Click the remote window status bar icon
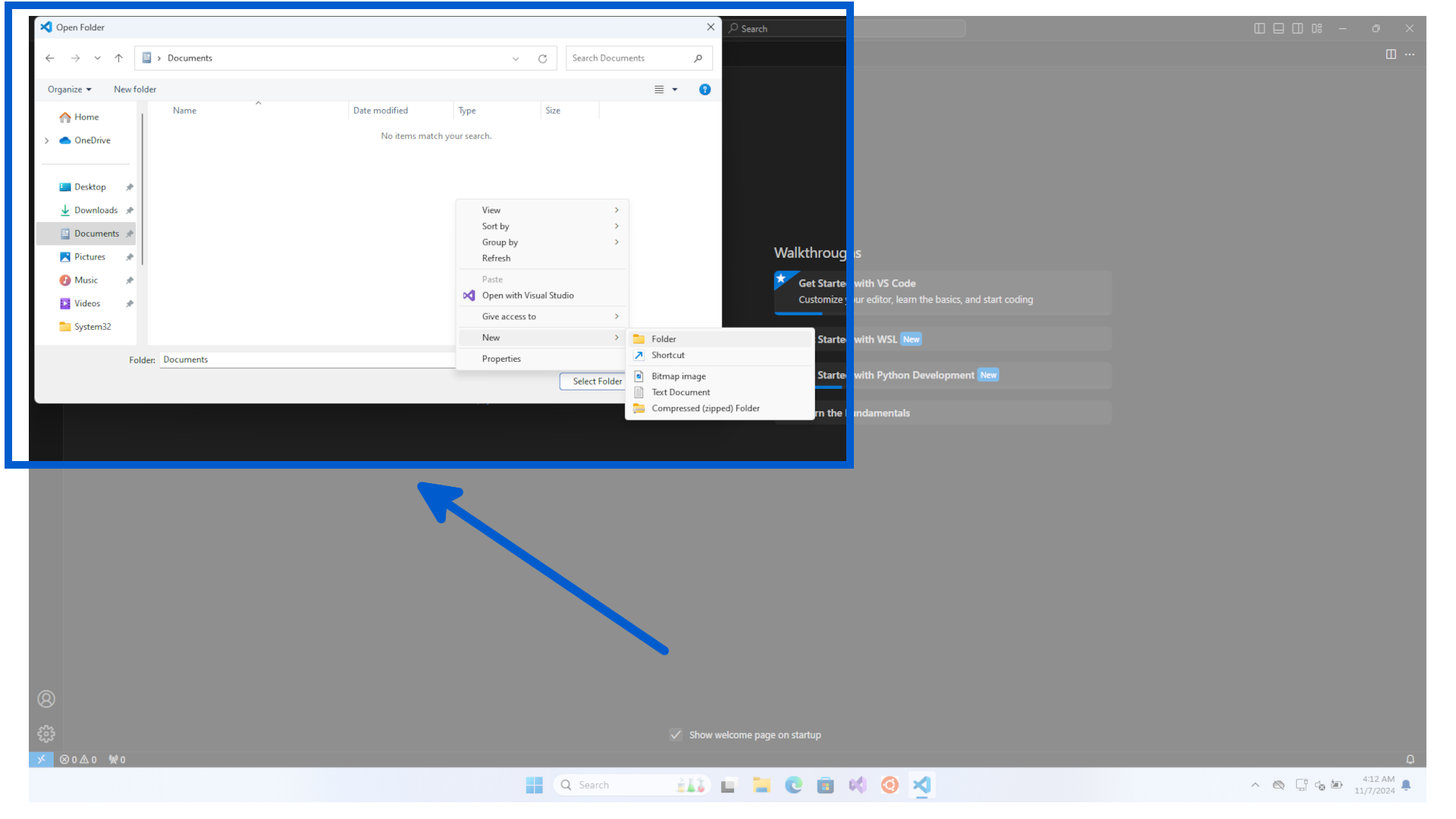The width and height of the screenshot is (1456, 819). click(41, 759)
